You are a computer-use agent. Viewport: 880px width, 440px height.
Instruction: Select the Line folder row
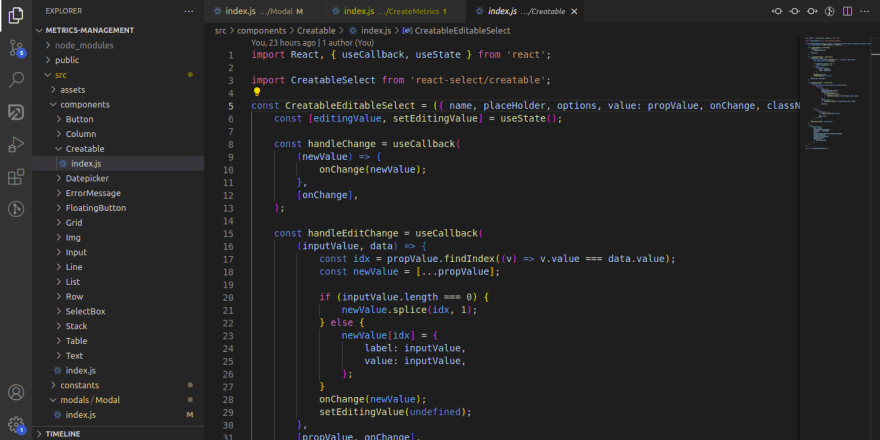[x=119, y=267]
